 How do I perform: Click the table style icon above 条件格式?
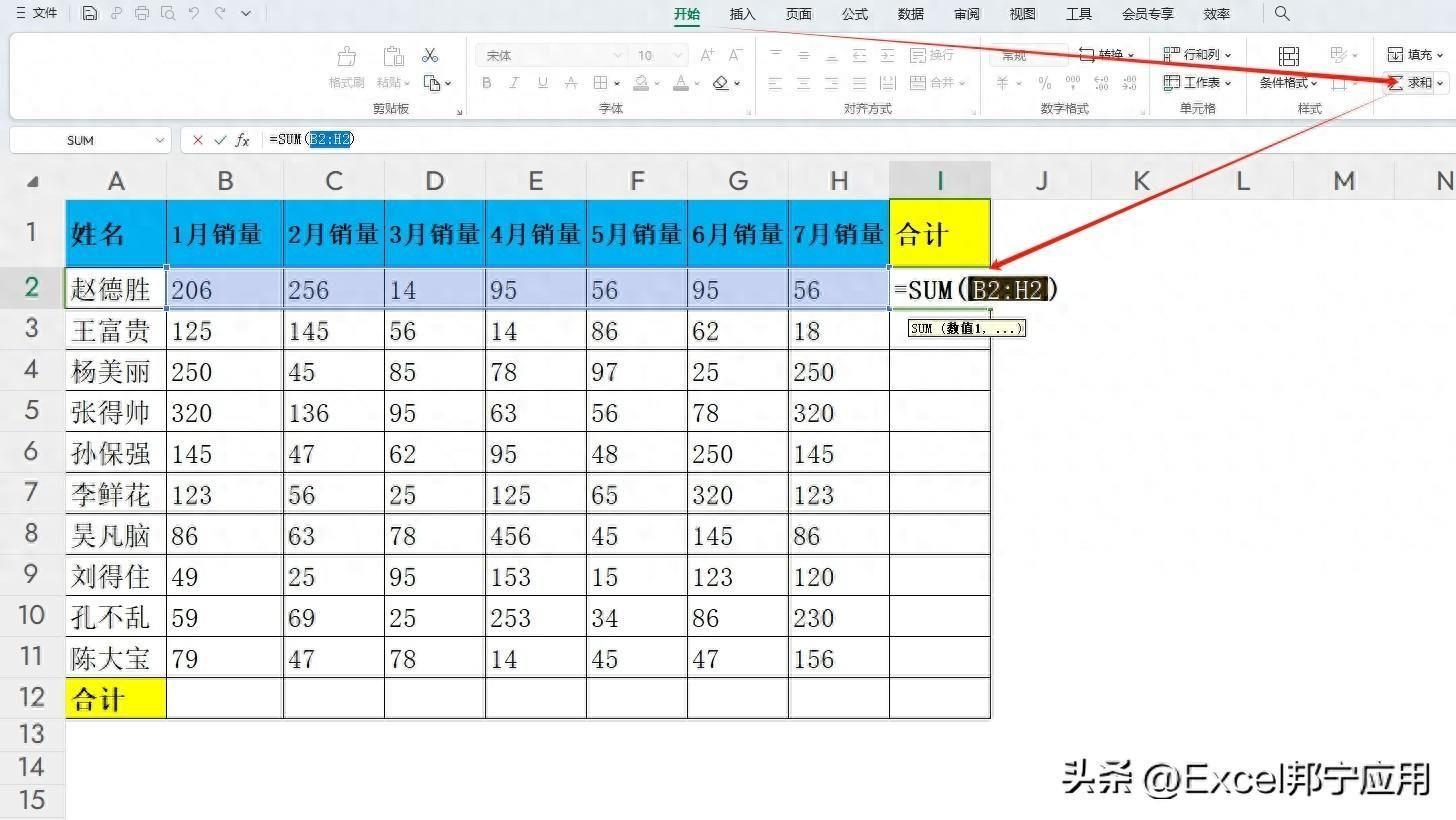point(1289,55)
